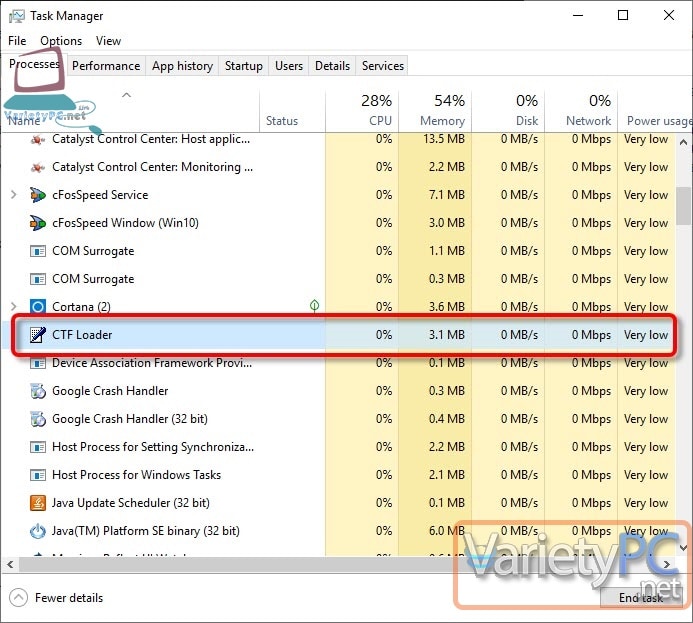Select Java(TM) Platform SE binary (32 bit) name
Viewport: 693px width, 623px height.
pyautogui.click(x=146, y=531)
